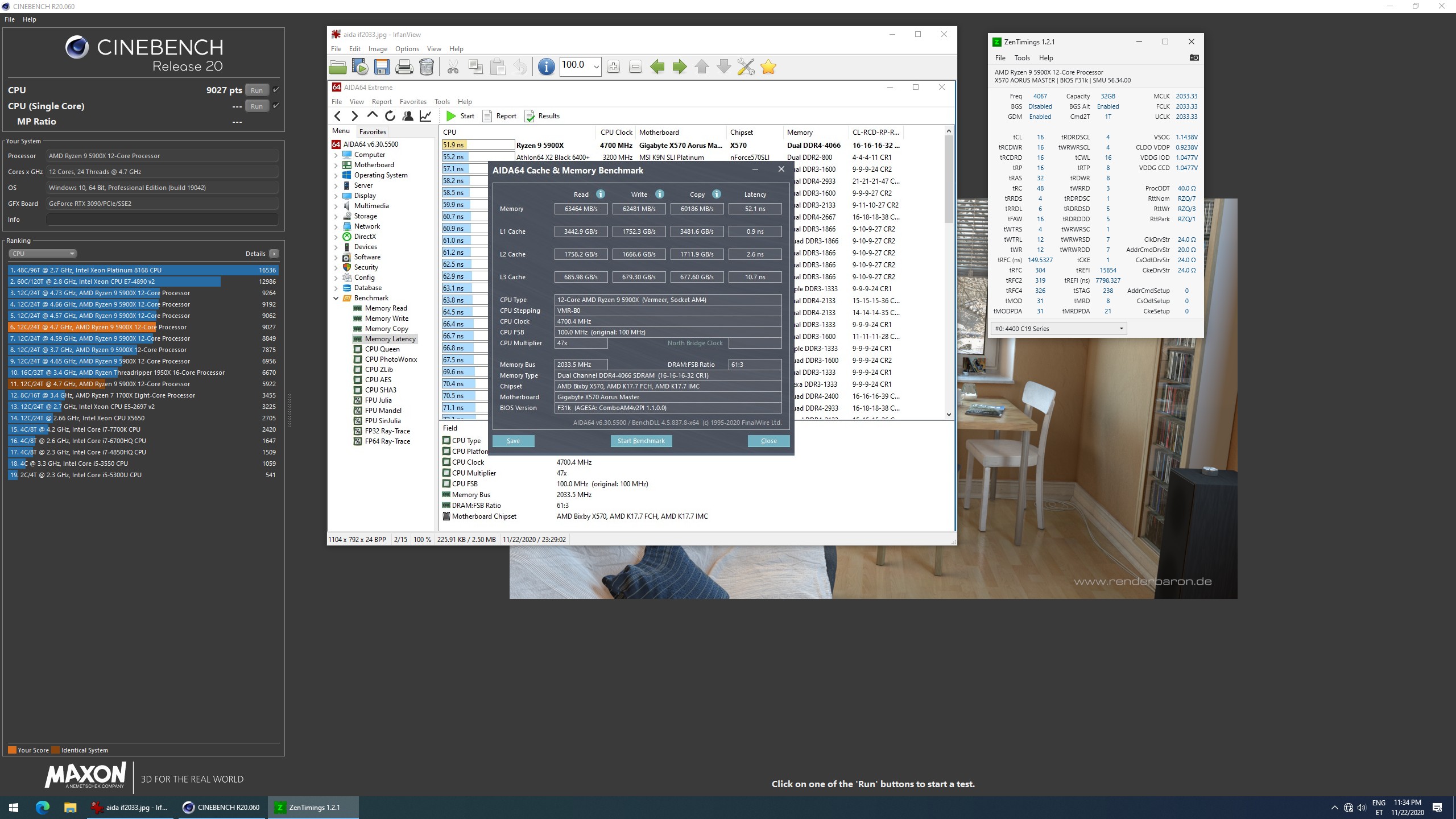Viewport: 1456px width, 819px height.
Task: Show hidden system tray icons chevron
Action: [1334, 808]
